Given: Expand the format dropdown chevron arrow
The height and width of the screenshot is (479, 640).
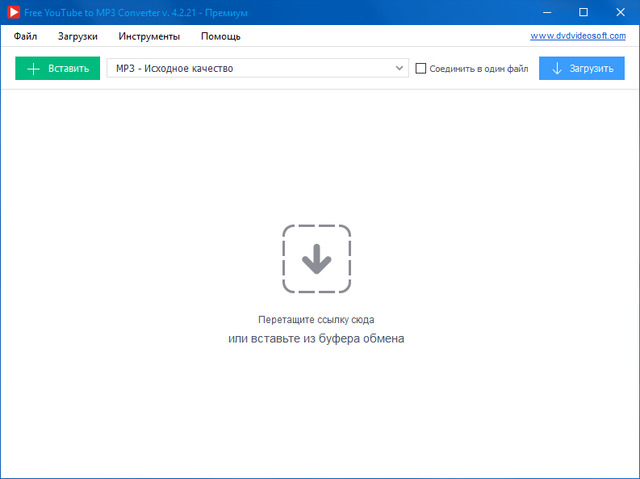Looking at the screenshot, I should pos(399,69).
